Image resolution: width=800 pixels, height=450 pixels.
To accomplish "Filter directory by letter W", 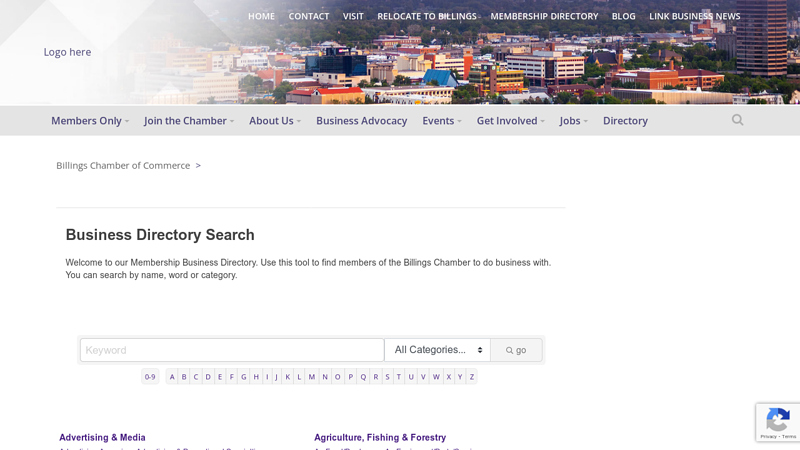I will point(436,377).
